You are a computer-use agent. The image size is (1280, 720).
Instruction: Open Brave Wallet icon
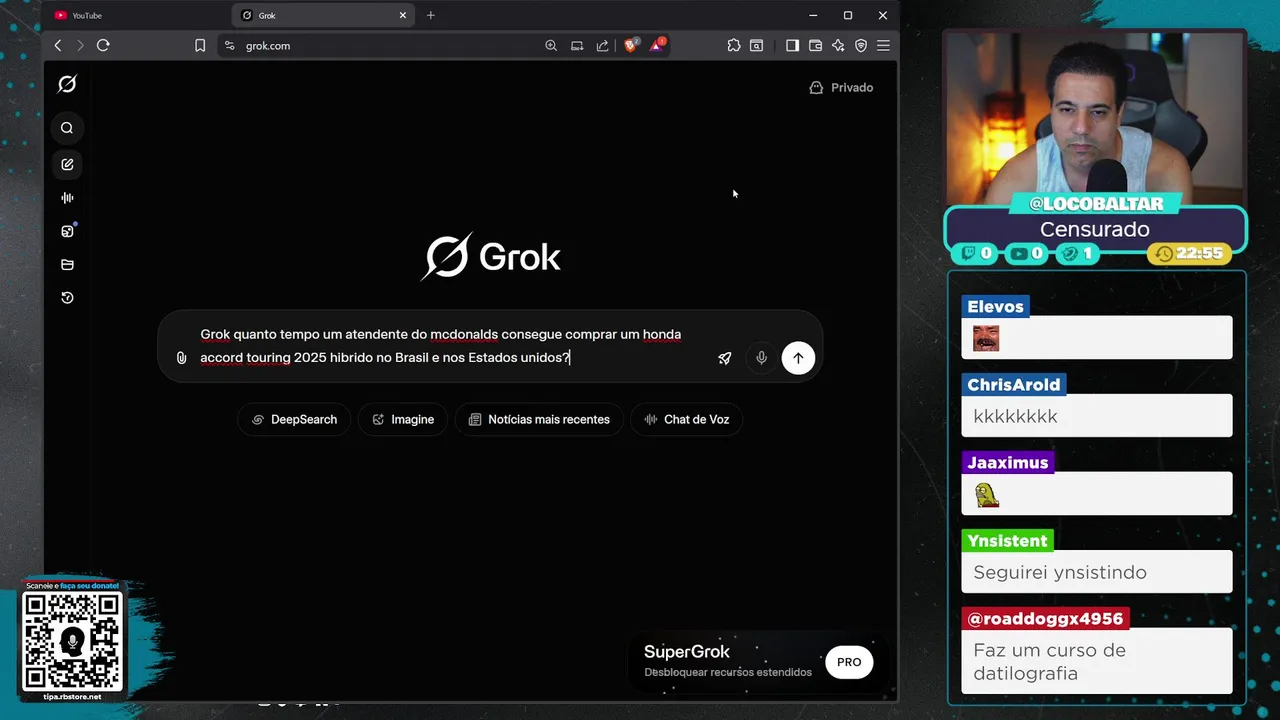[x=815, y=45]
